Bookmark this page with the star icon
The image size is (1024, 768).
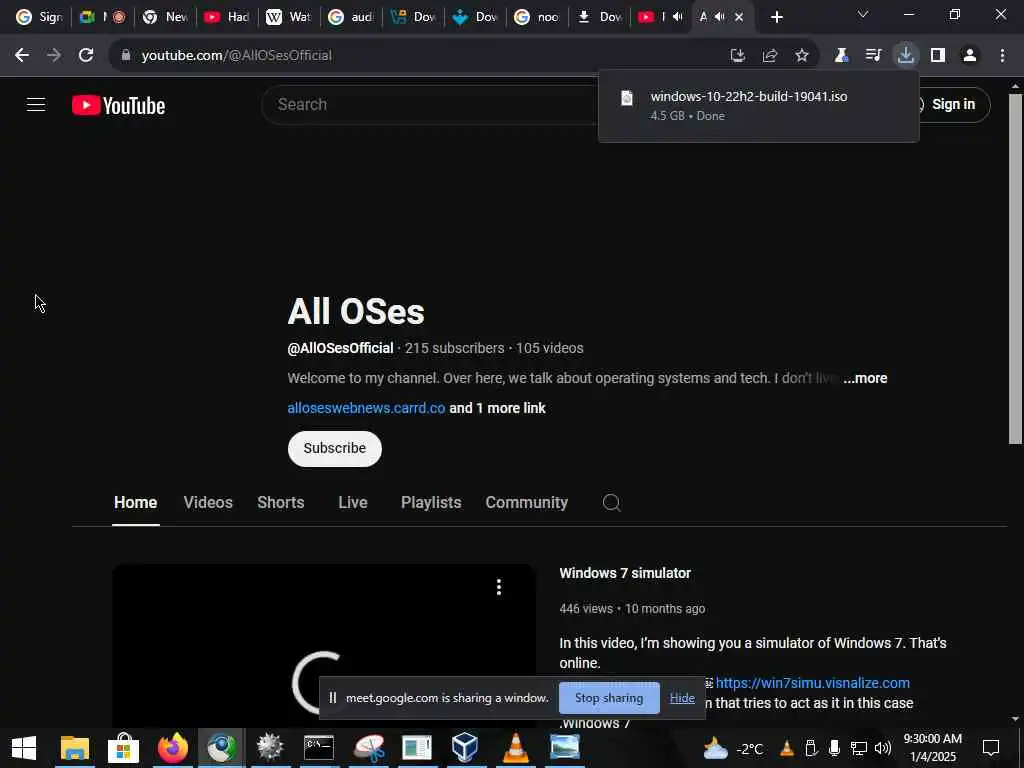(802, 56)
